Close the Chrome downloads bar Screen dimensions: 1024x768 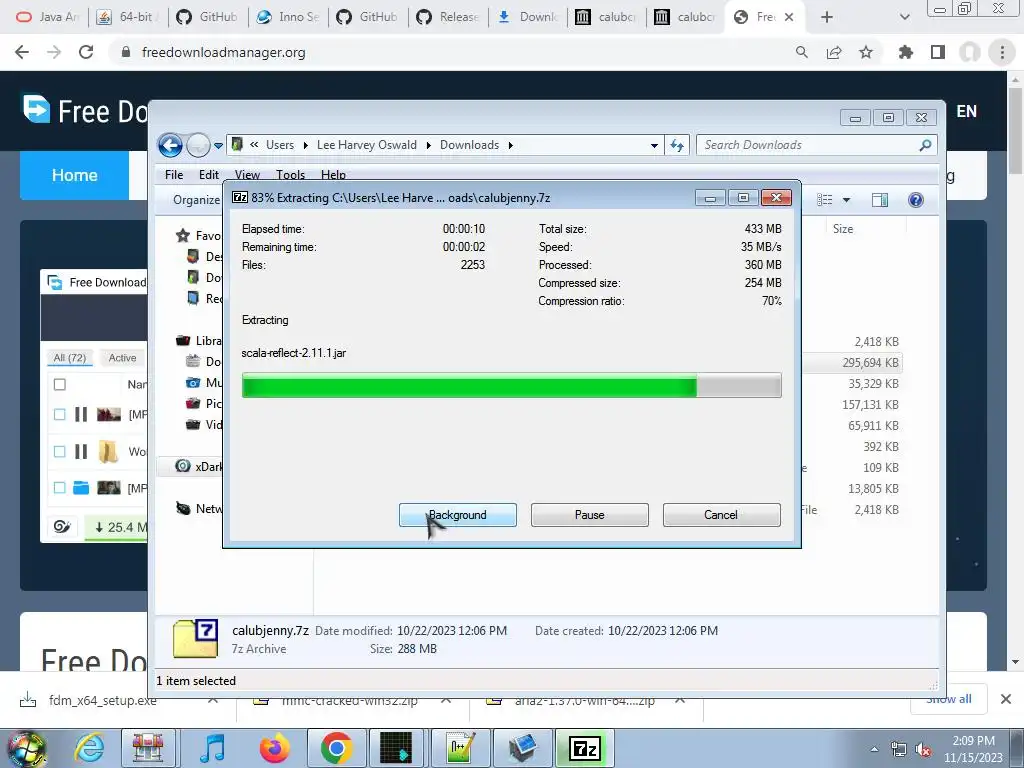(x=1006, y=699)
